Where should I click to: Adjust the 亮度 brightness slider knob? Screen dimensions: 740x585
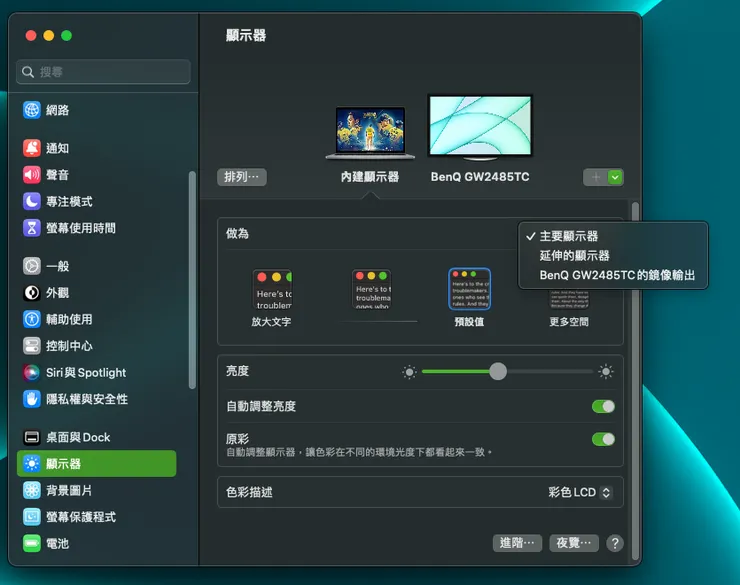498,372
